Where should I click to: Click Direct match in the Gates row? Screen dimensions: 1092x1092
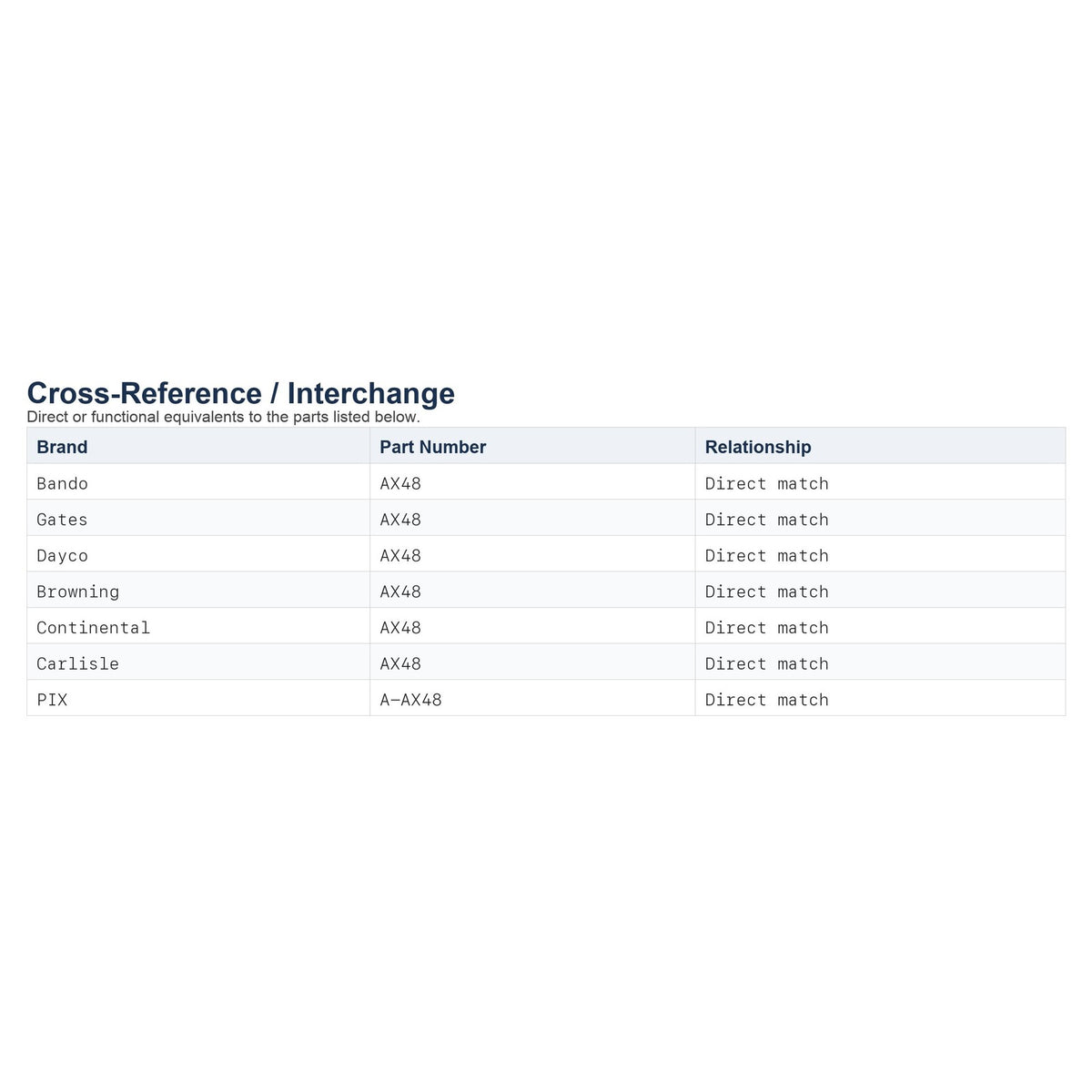(767, 520)
